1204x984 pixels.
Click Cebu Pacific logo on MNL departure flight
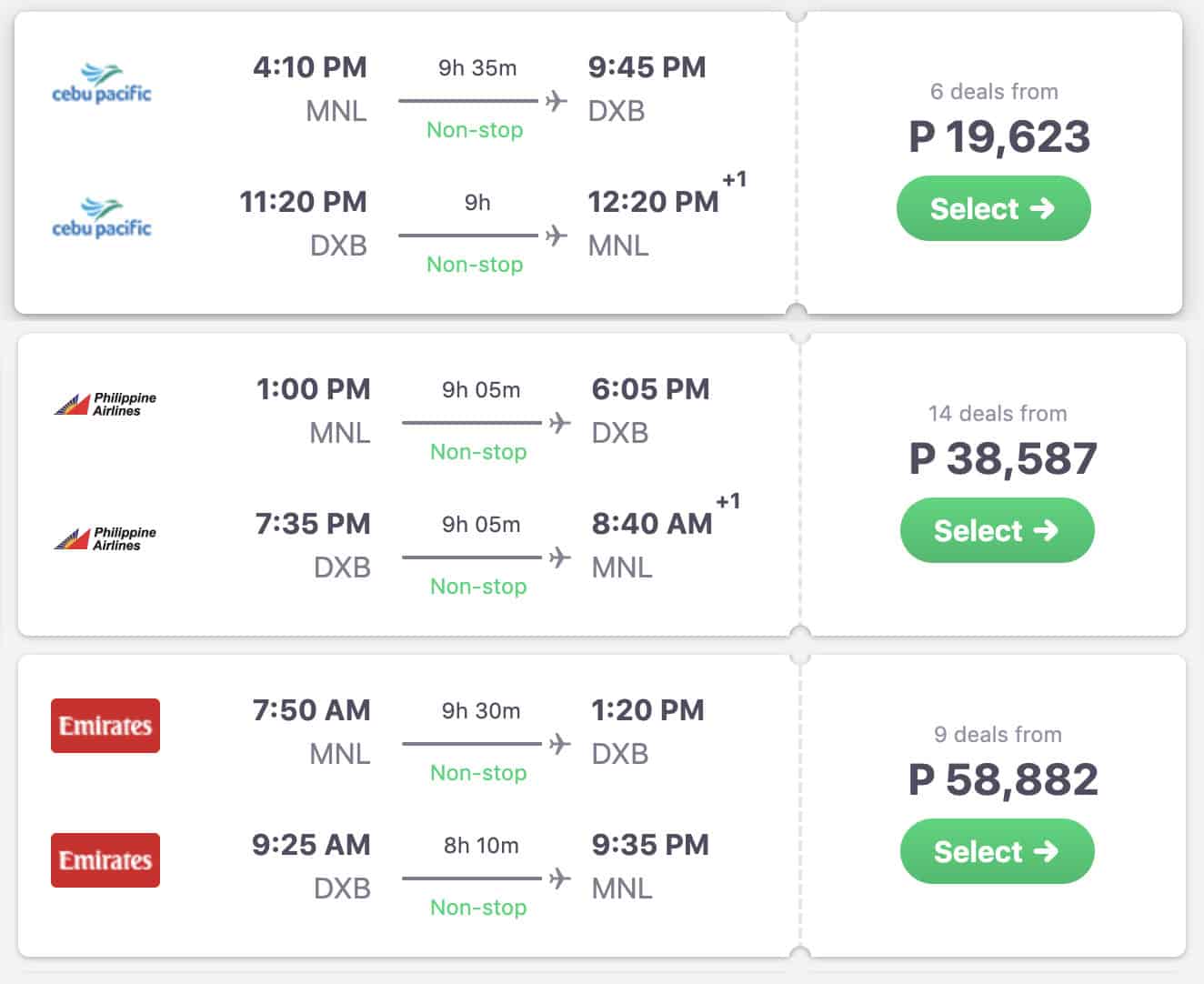(x=102, y=84)
